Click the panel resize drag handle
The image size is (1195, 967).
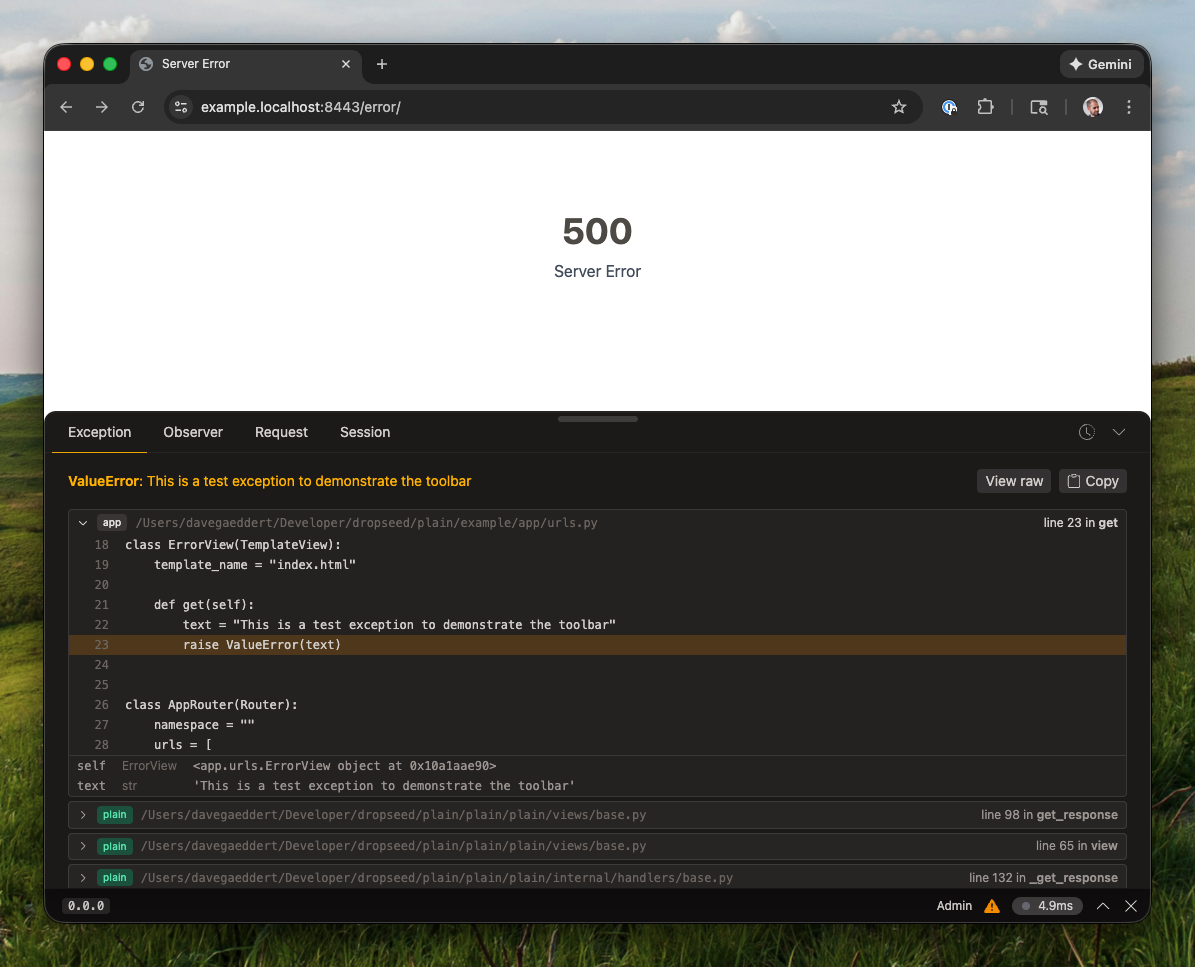597,419
